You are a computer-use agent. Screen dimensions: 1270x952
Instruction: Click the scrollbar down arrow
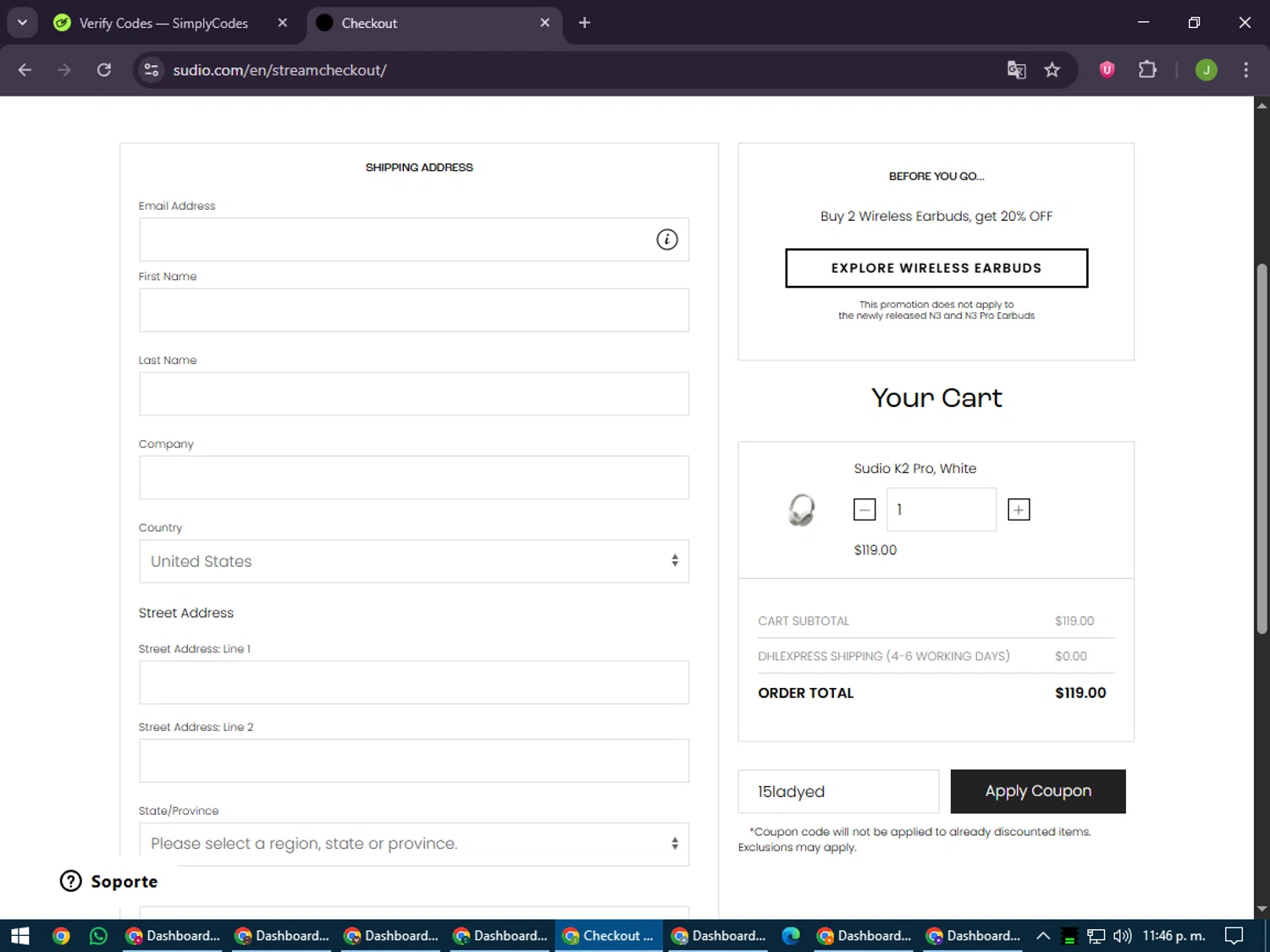click(1262, 910)
